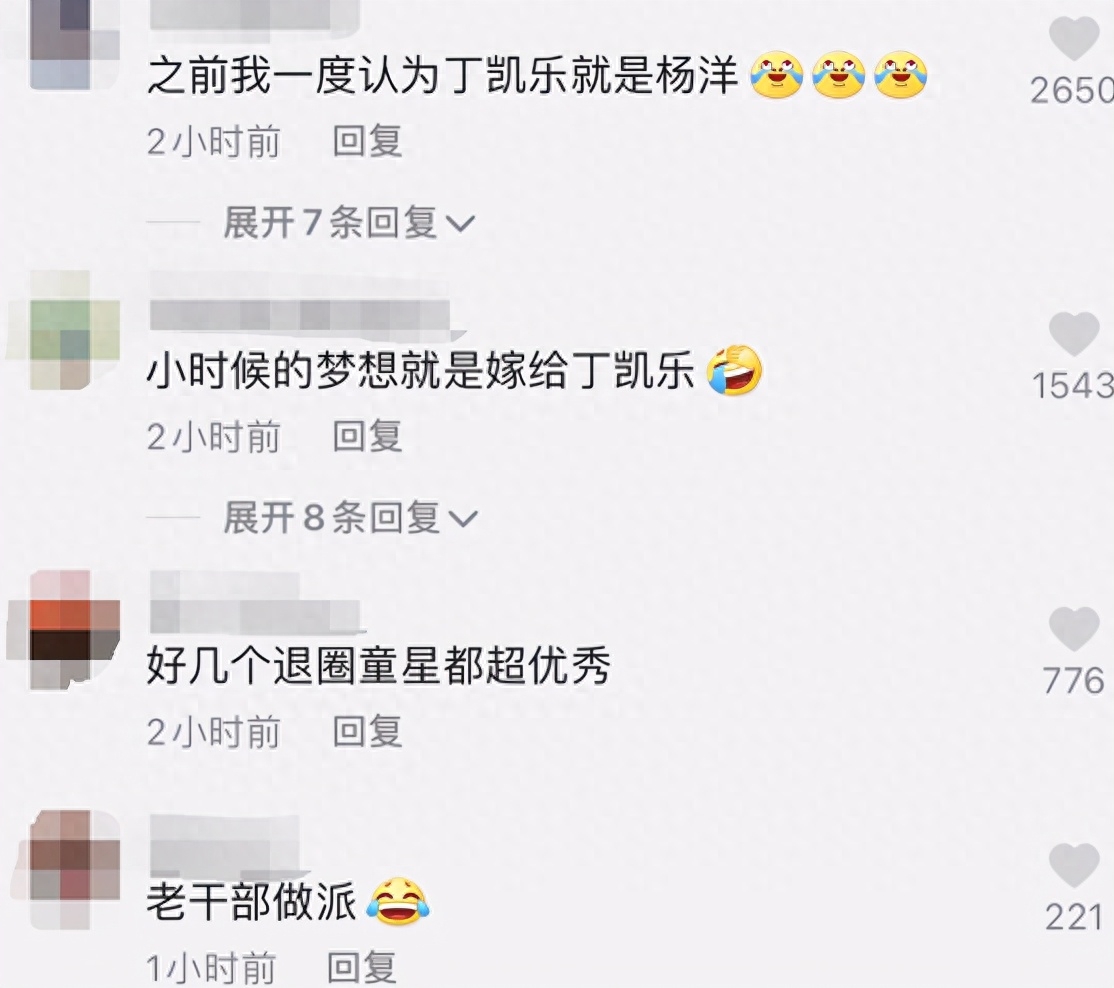
Task: Open the avatar beside 老干部做派 comment
Action: coord(61,870)
